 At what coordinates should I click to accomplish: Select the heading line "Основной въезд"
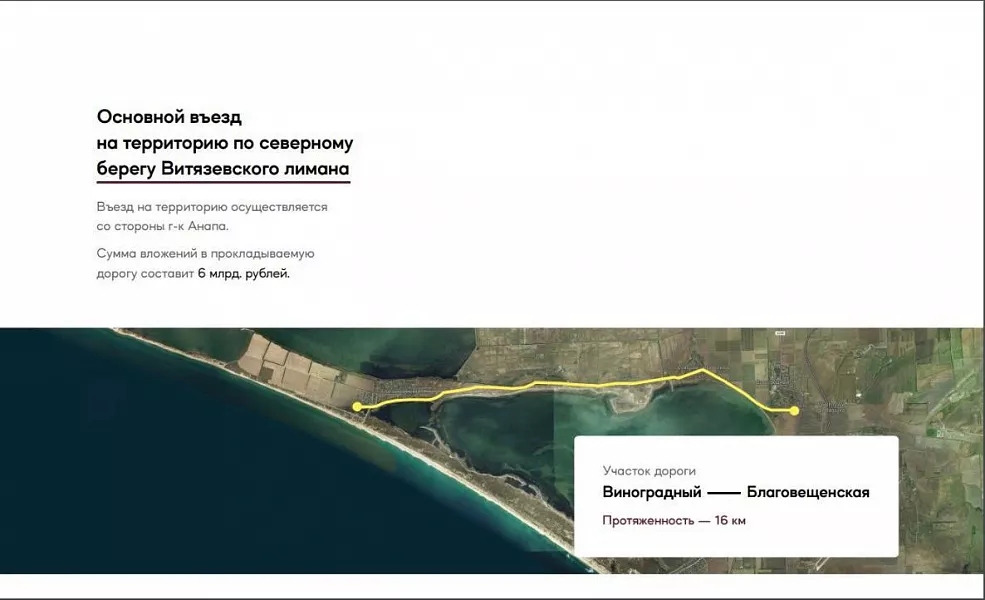tap(169, 117)
